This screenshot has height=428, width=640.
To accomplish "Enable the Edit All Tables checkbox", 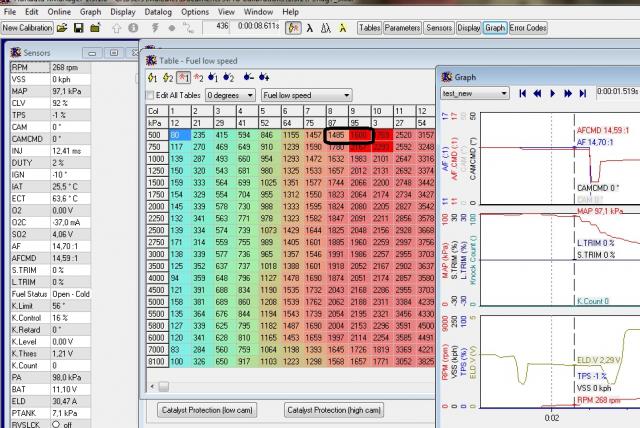I will tap(151, 95).
